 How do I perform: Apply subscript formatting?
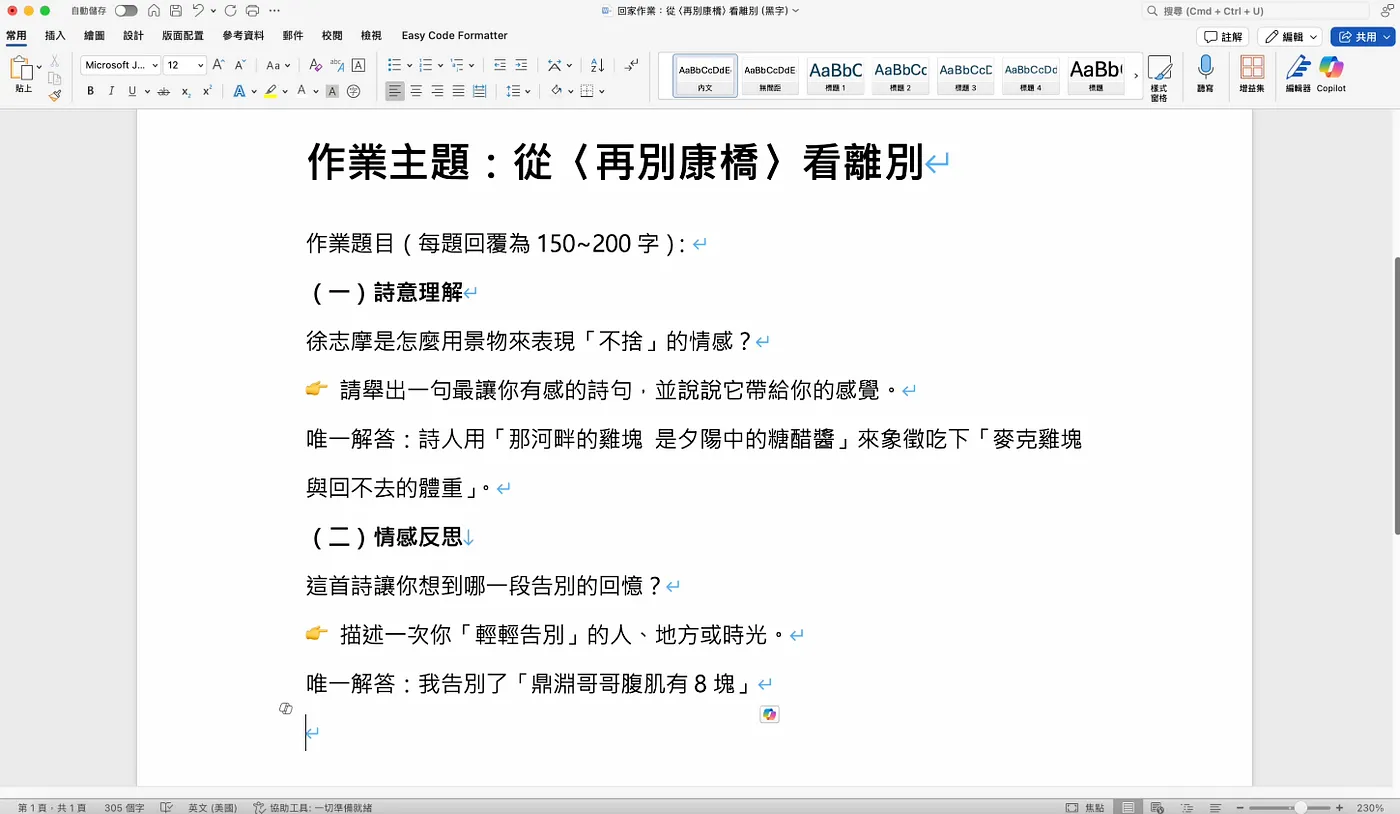point(186,91)
